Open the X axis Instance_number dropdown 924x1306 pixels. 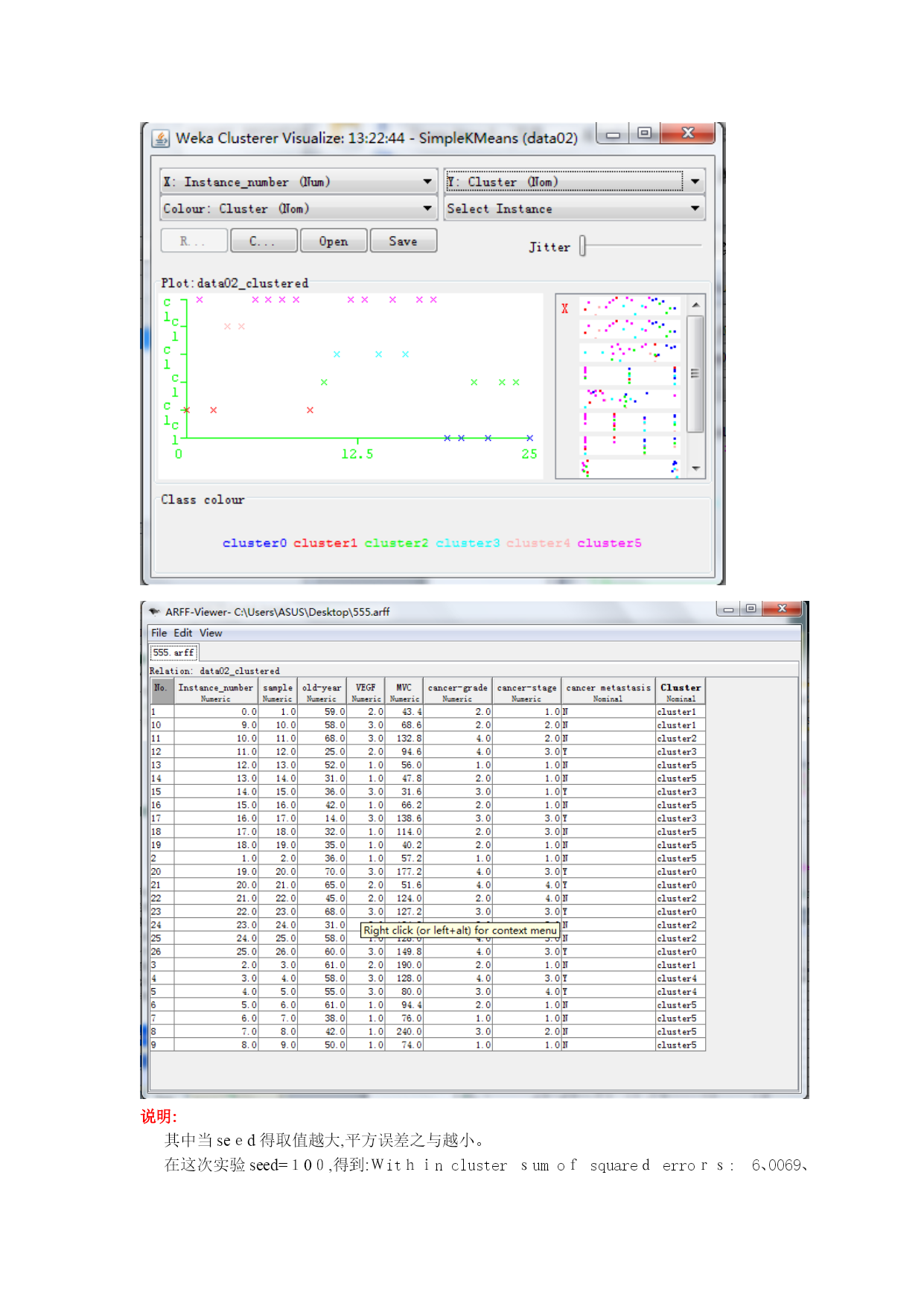coord(299,182)
